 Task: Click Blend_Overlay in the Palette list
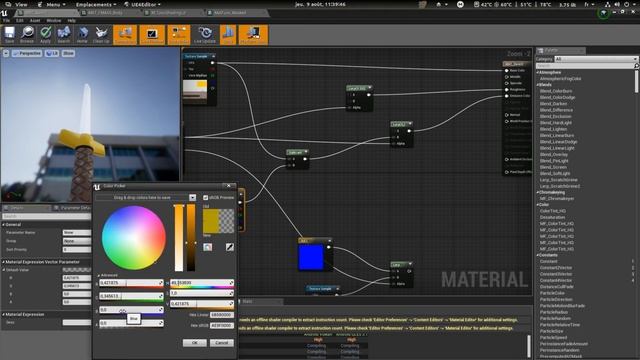[554, 154]
